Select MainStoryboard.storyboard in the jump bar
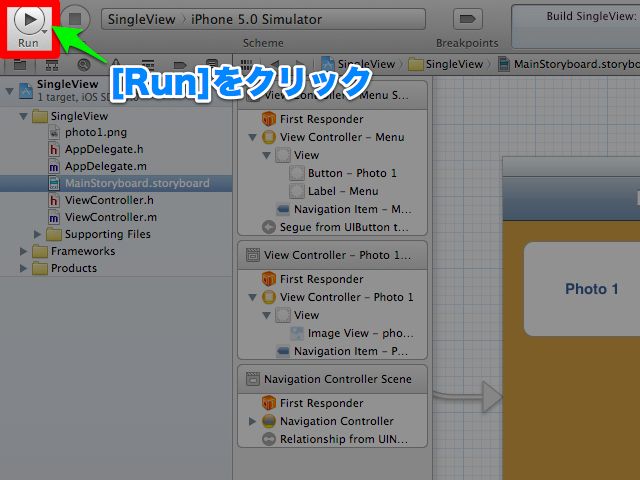 pyautogui.click(x=569, y=64)
